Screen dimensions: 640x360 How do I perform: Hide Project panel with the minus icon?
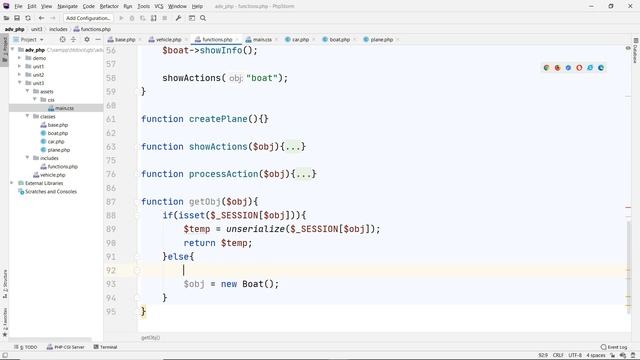coord(98,39)
